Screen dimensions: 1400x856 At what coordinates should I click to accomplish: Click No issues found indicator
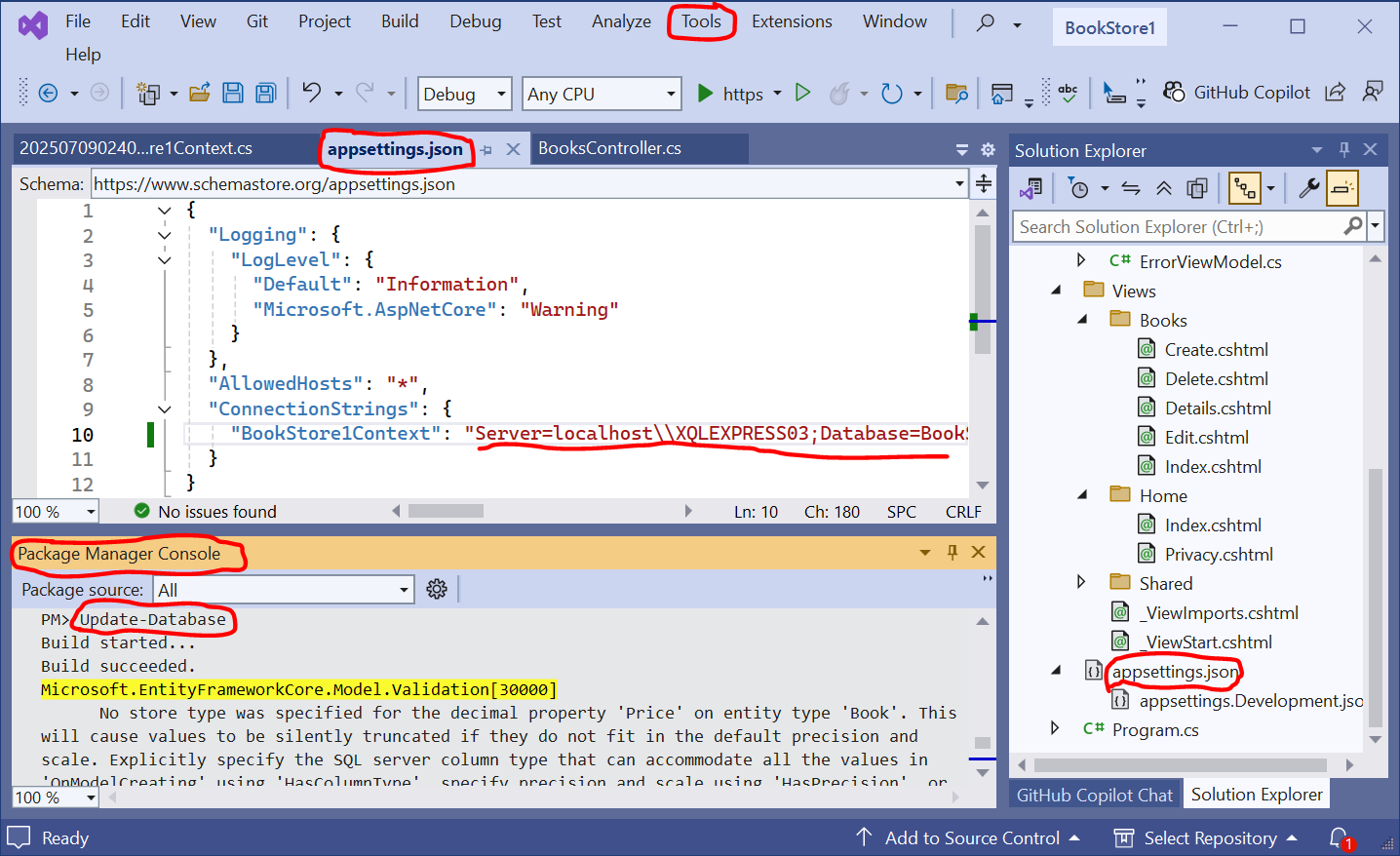point(205,512)
